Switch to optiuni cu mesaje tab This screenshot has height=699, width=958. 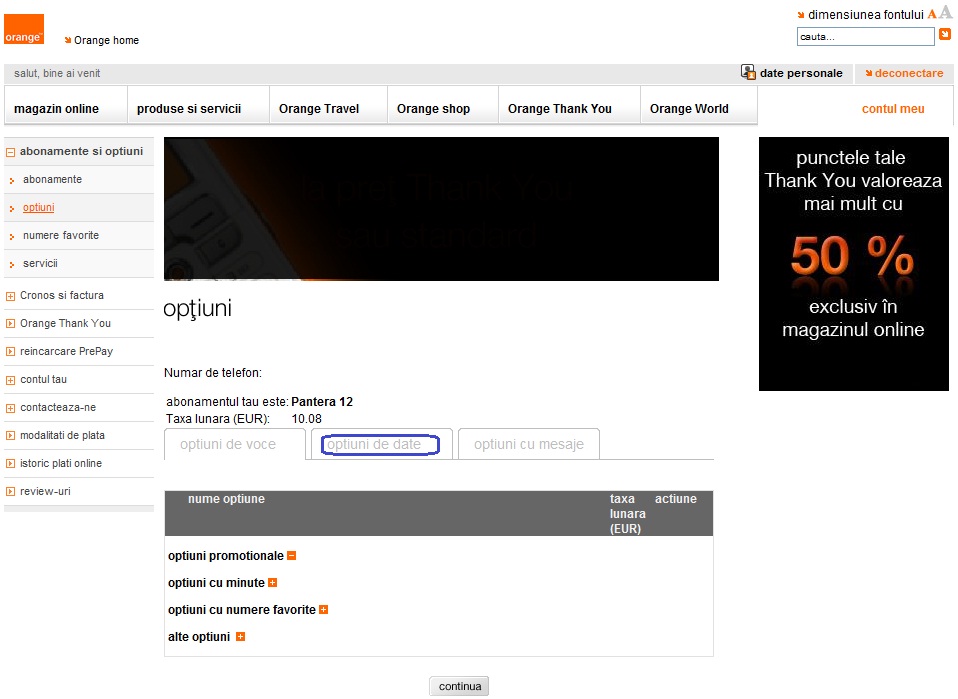(x=528, y=444)
